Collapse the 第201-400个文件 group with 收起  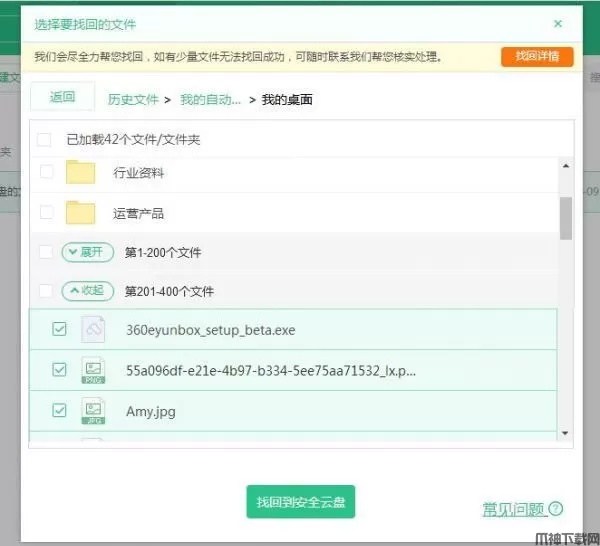coord(88,291)
